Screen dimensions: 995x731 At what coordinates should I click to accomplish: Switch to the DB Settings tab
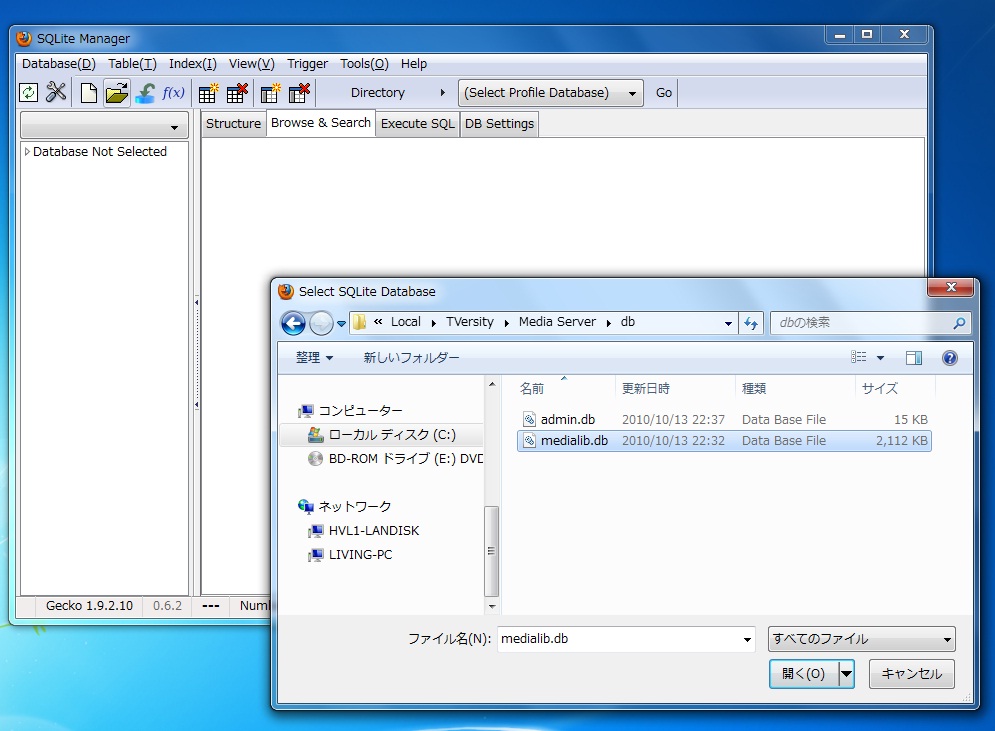pos(499,124)
